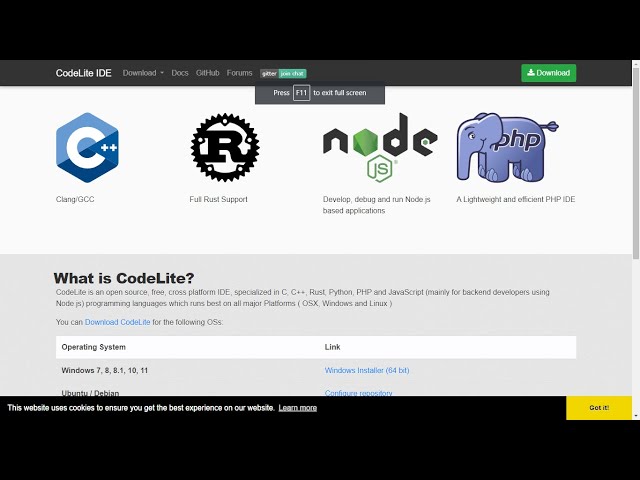Click the CodeLite IDE brand title
The image size is (640, 480).
[83, 73]
